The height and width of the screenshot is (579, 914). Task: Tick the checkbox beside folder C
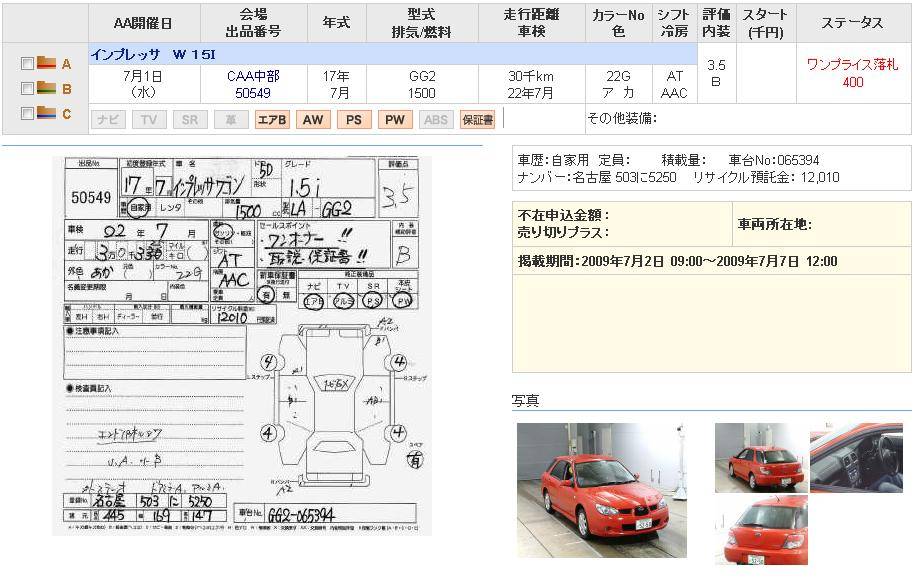(x=27, y=114)
